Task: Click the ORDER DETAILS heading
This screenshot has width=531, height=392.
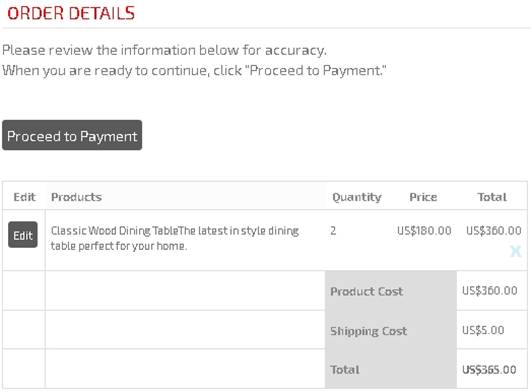Action: click(71, 13)
